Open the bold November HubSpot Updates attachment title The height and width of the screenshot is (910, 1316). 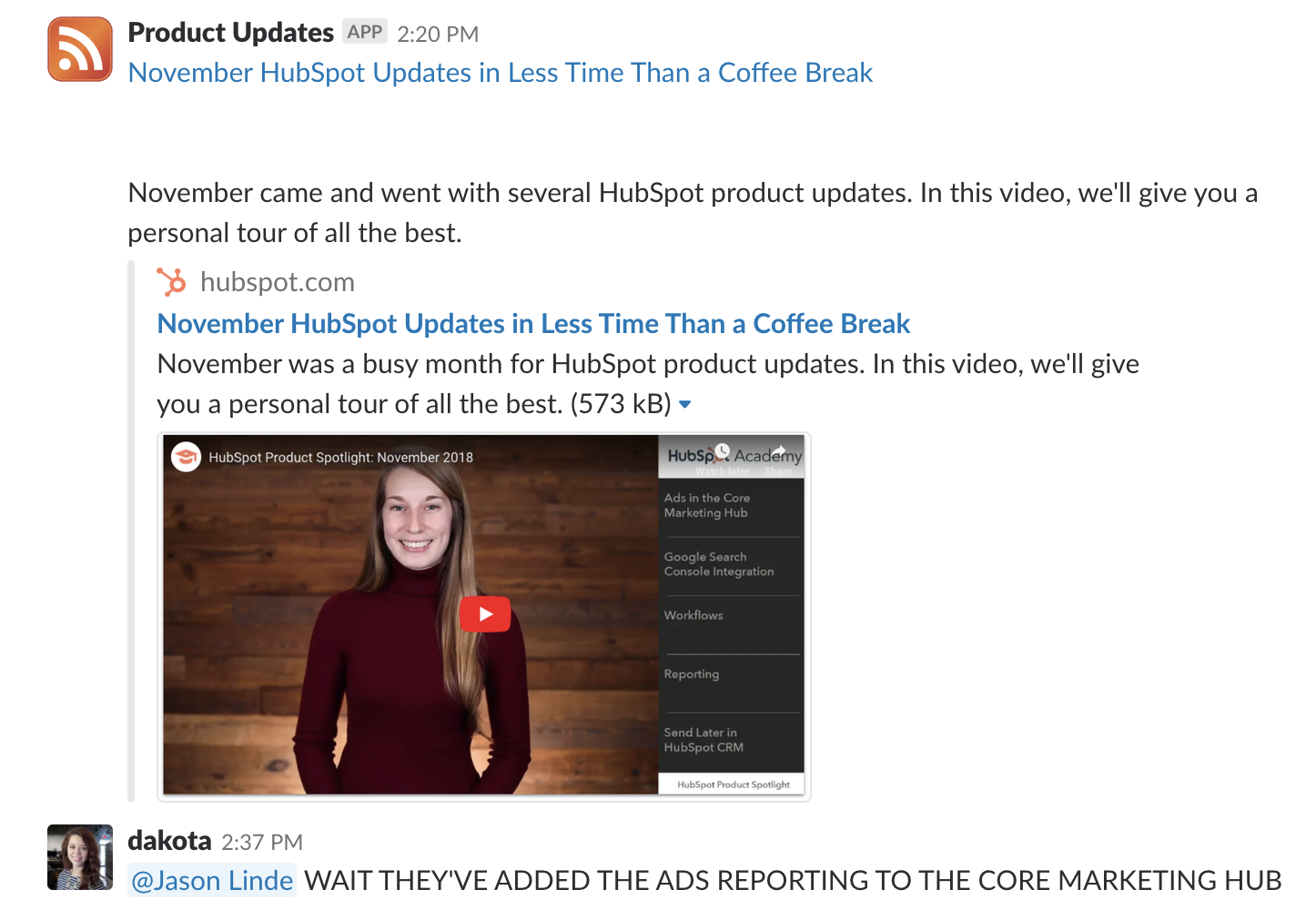[x=533, y=324]
